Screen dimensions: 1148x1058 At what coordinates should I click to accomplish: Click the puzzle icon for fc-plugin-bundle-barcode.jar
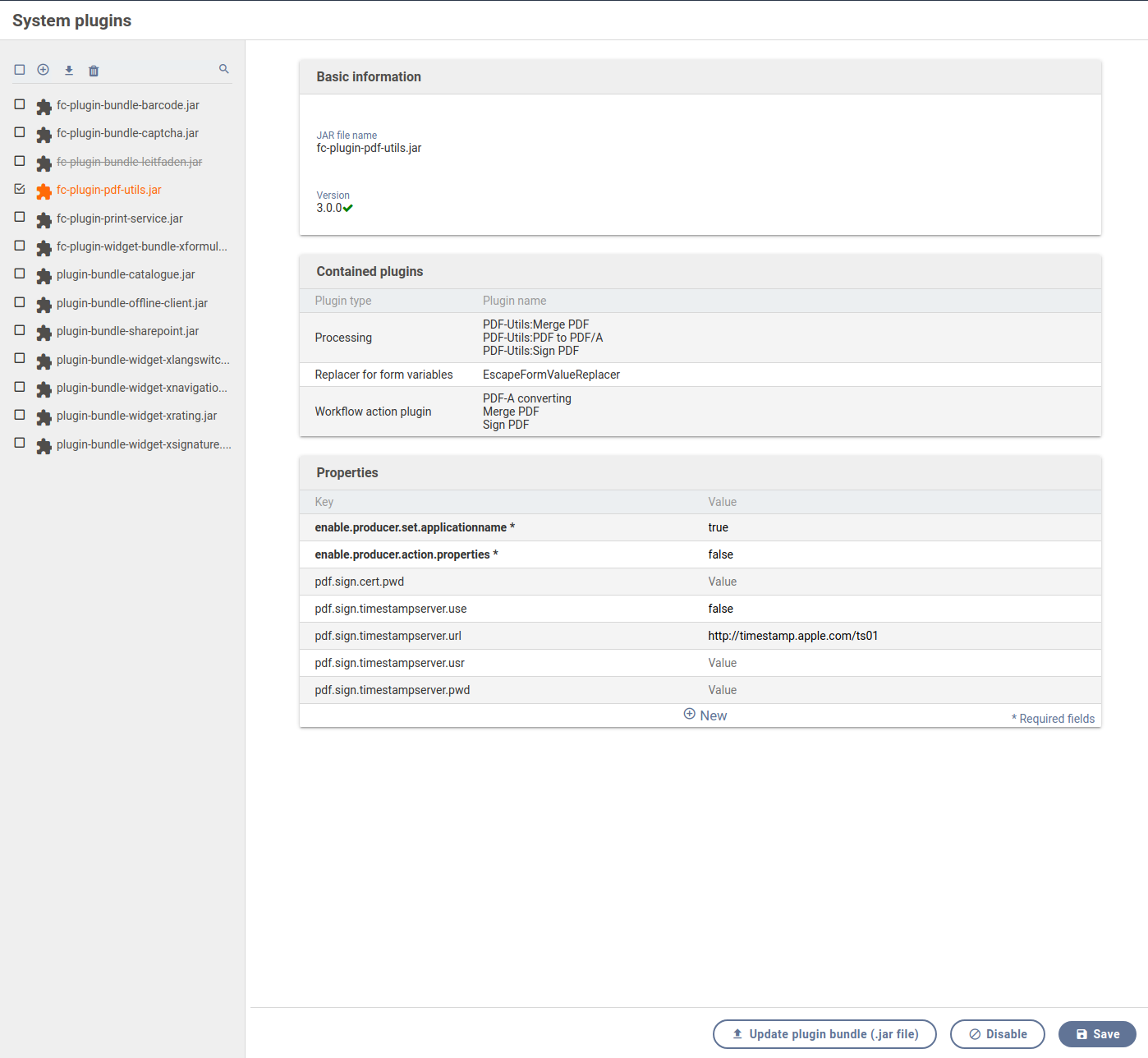44,107
